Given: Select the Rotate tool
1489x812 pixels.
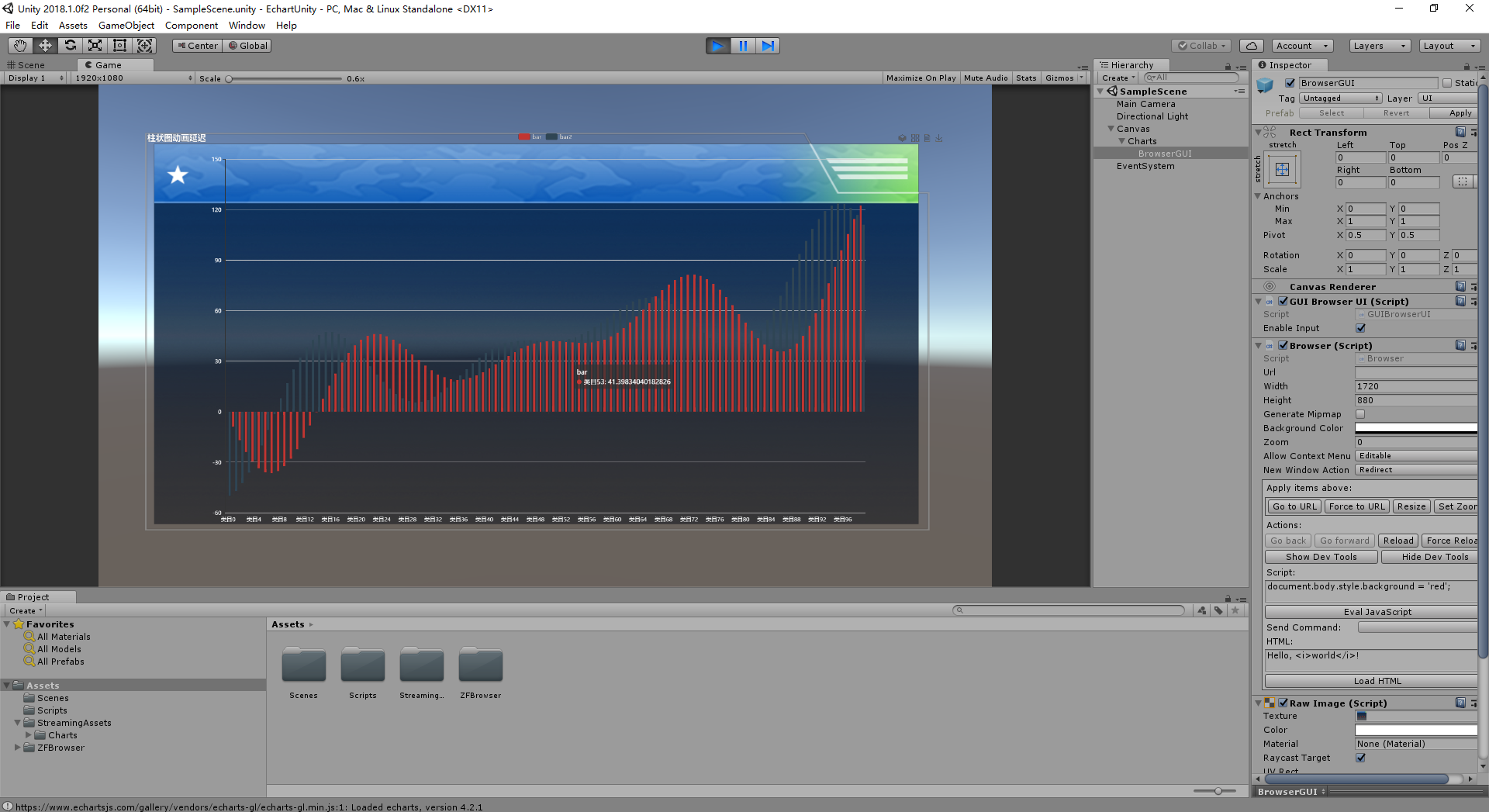Looking at the screenshot, I should [70, 46].
